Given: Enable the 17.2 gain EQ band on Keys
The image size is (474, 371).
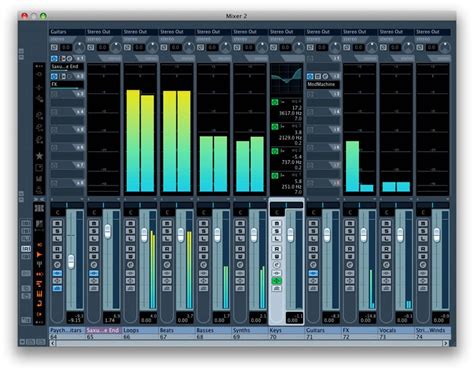Looking at the screenshot, I should click(275, 102).
